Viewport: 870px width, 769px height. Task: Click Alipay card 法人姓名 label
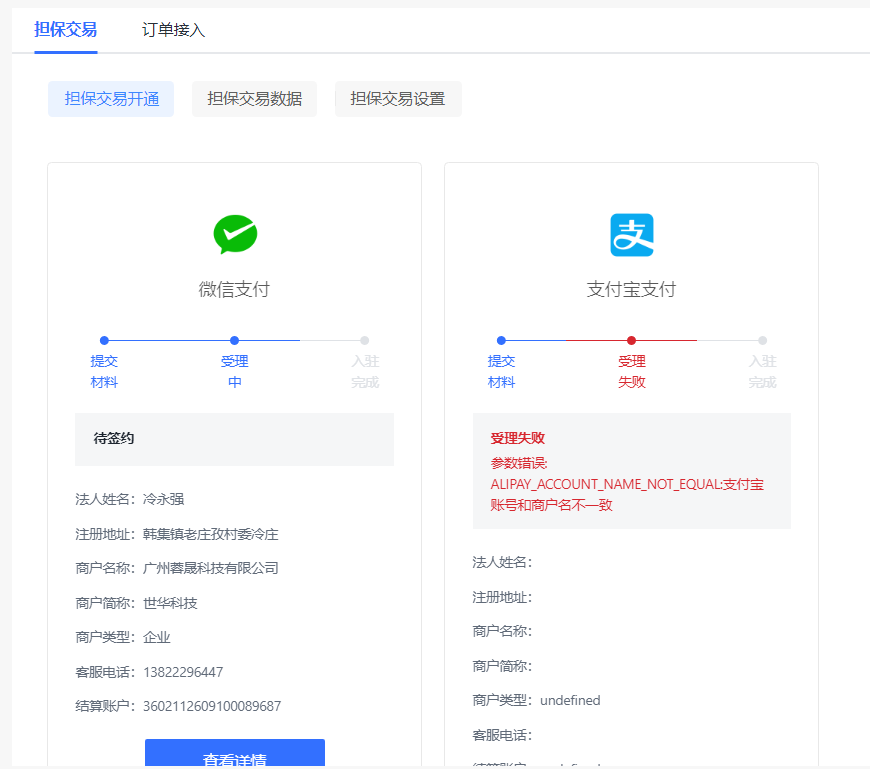(502, 563)
